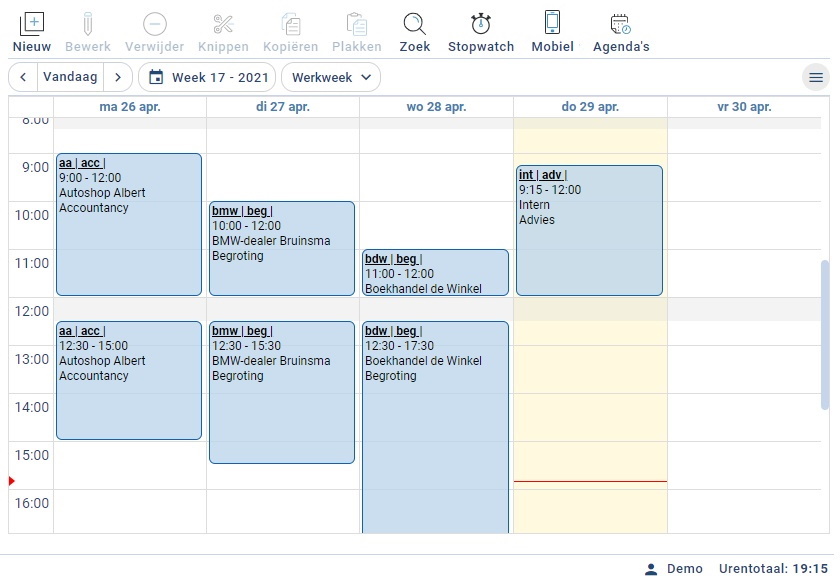The height and width of the screenshot is (578, 840).
Task: Click the Kopiëren copy icon
Action: (x=291, y=24)
